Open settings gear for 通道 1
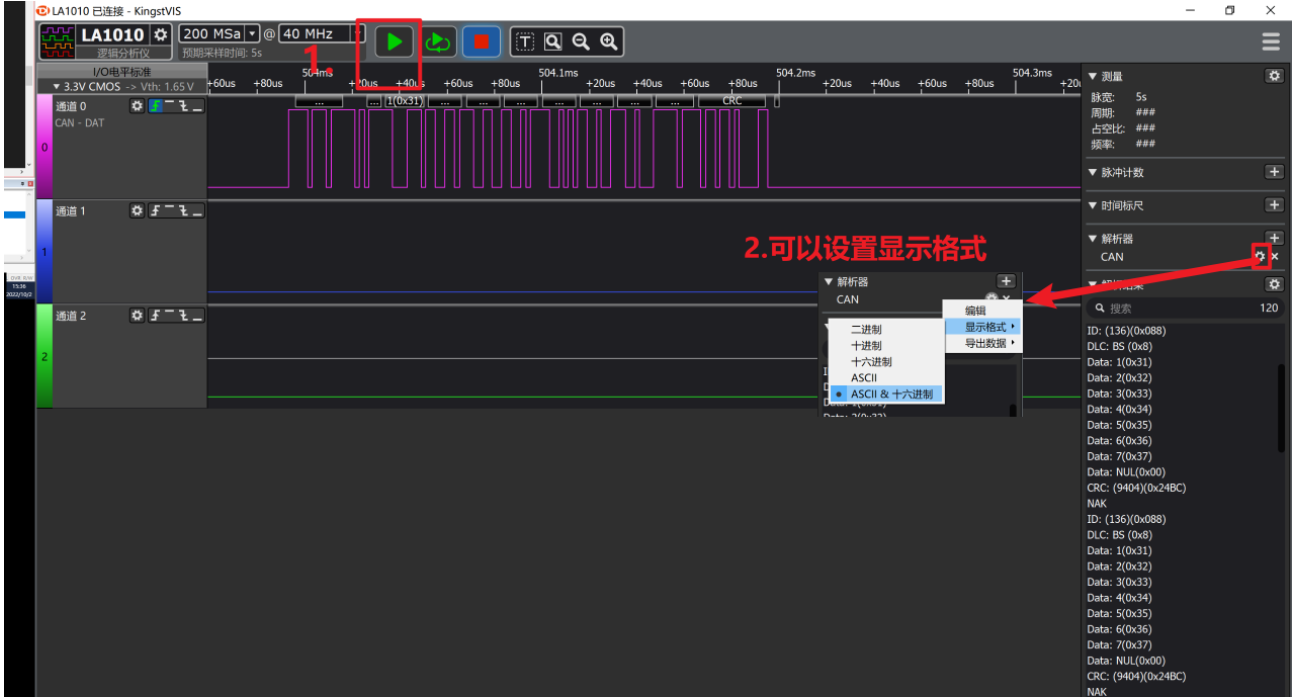Viewport: 1300px width, 697px height. coord(137,211)
